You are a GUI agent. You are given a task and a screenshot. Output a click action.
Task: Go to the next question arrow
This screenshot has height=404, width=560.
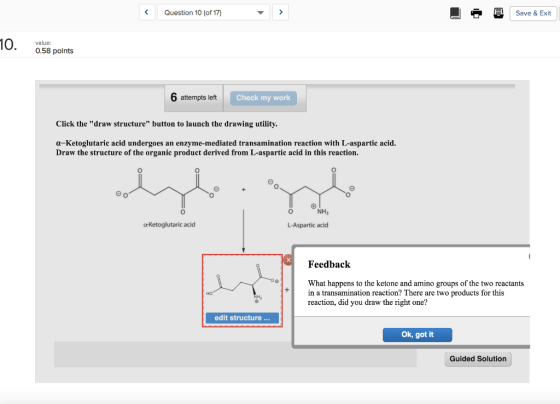click(280, 13)
